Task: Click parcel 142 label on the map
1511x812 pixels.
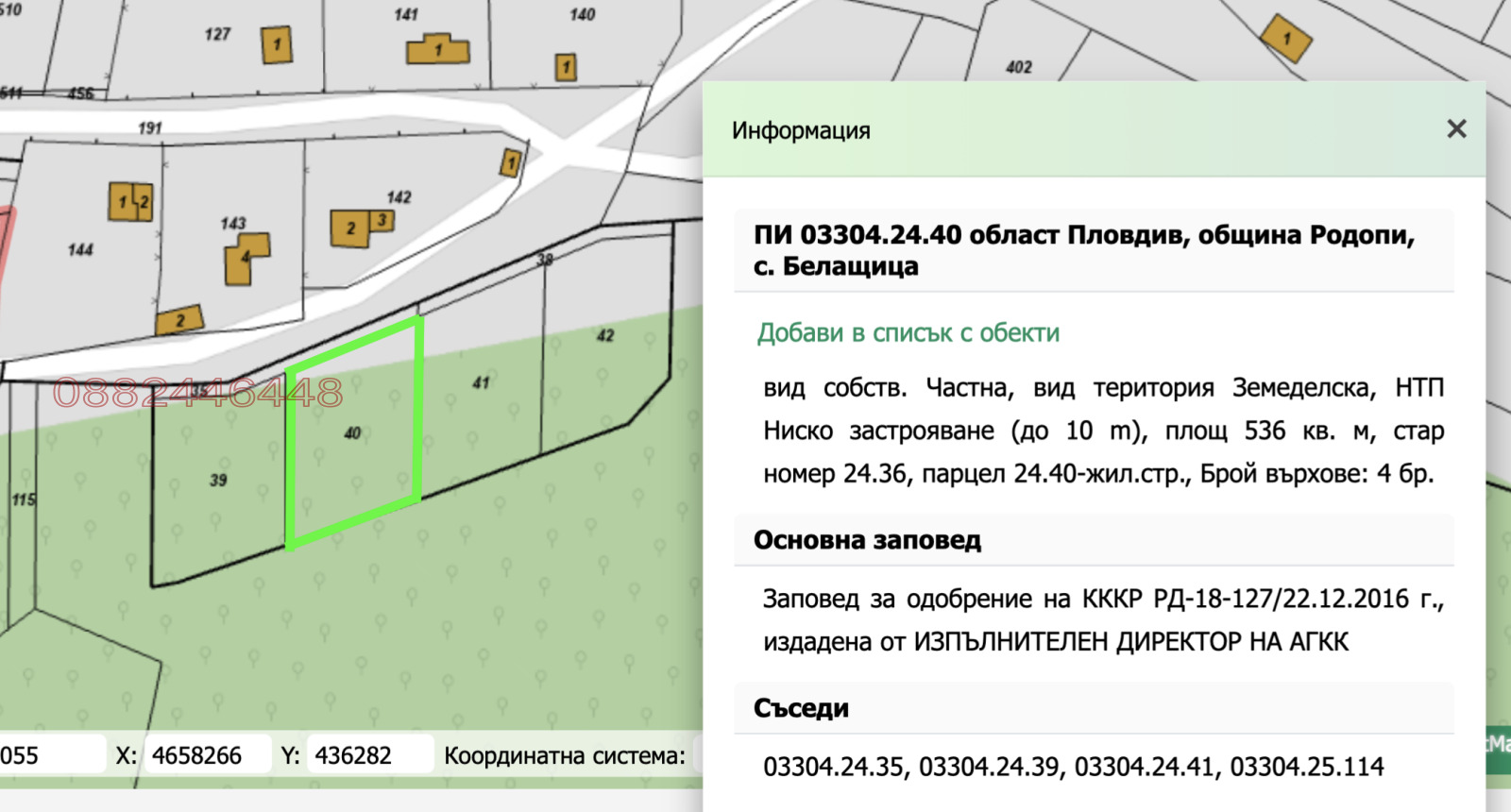Action: 399,197
